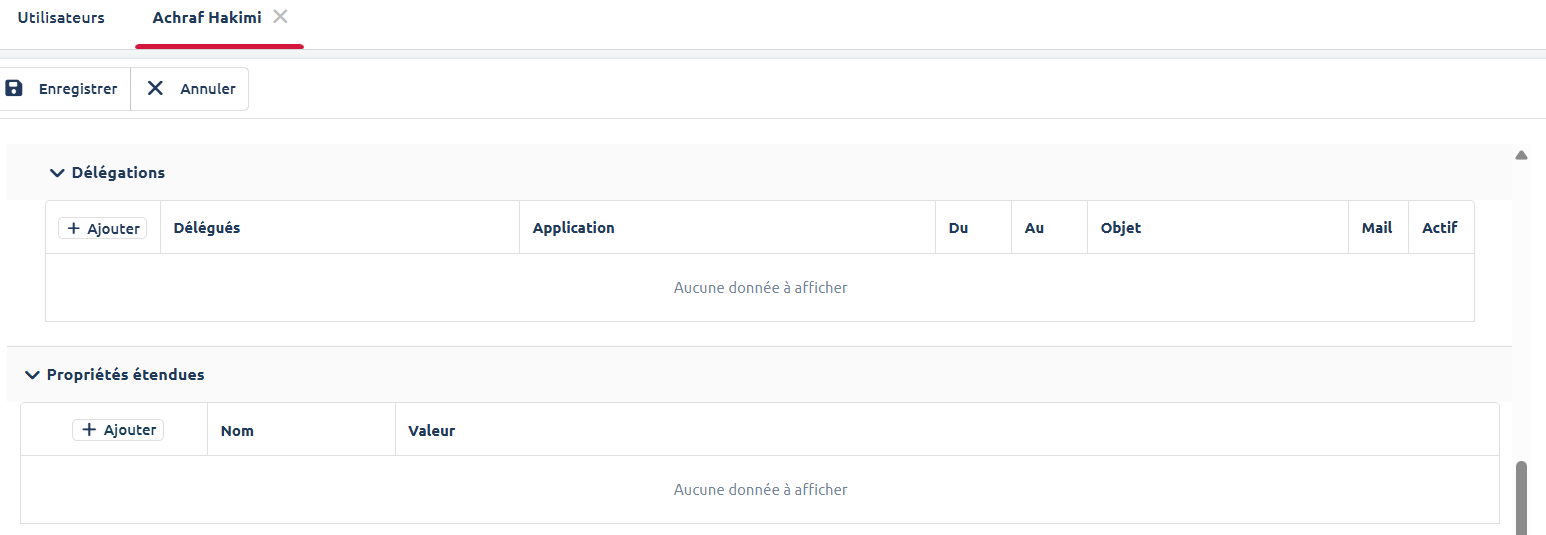
Task: Close the Achraf Hakimi tab
Action: [x=281, y=17]
